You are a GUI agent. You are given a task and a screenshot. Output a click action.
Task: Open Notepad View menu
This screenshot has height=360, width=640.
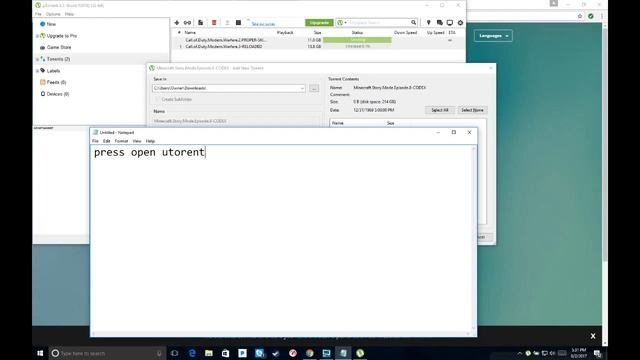[x=137, y=141]
